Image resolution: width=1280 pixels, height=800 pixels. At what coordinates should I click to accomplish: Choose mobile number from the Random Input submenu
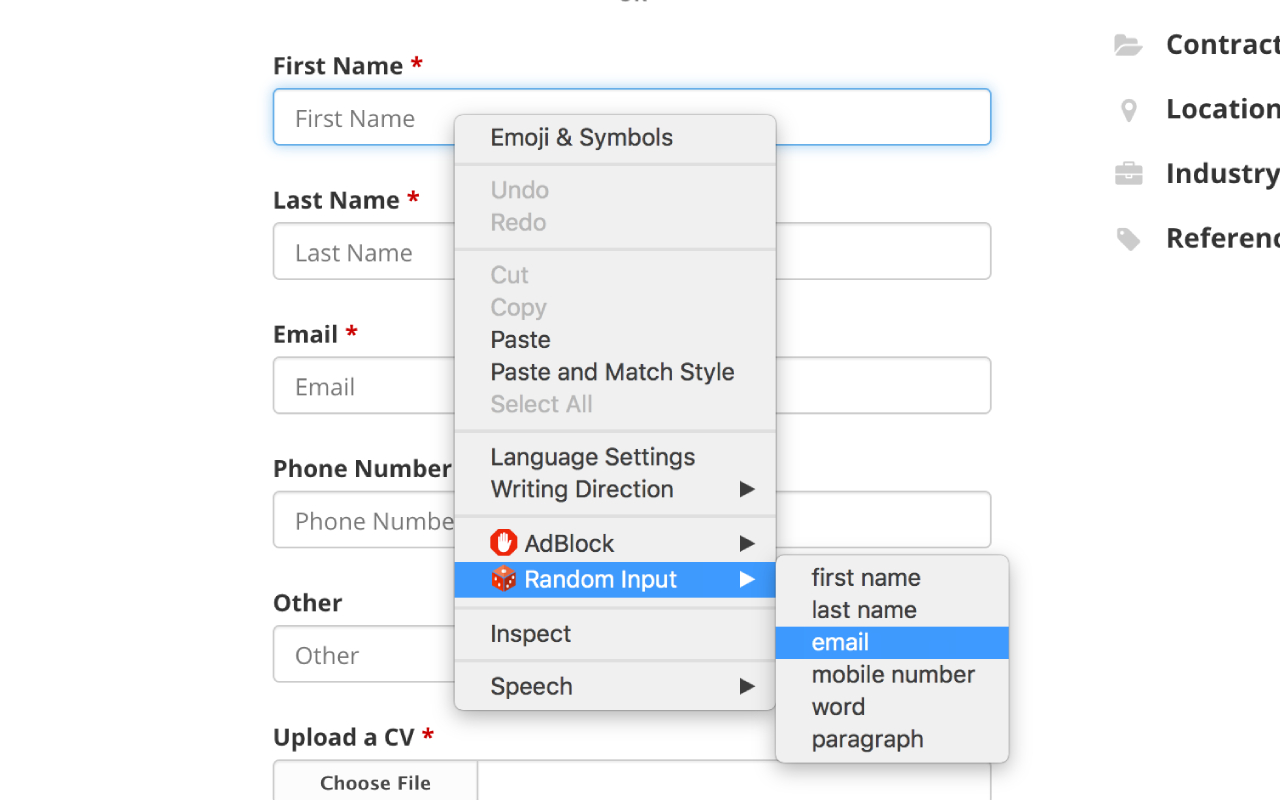[x=892, y=674]
